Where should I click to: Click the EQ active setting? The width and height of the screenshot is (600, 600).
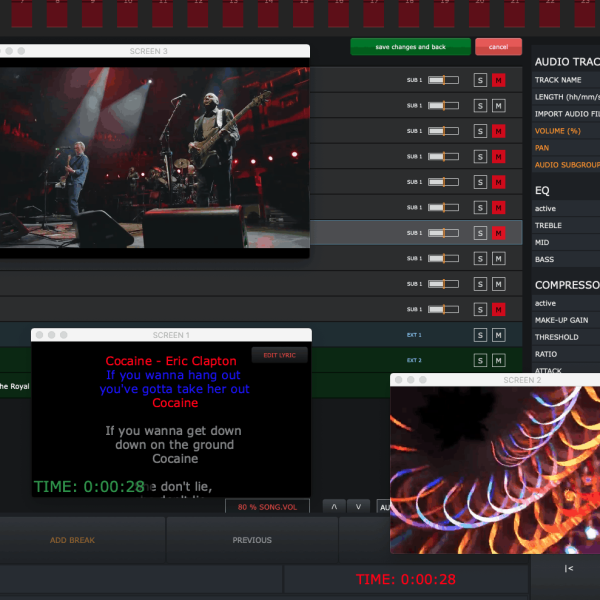point(566,209)
